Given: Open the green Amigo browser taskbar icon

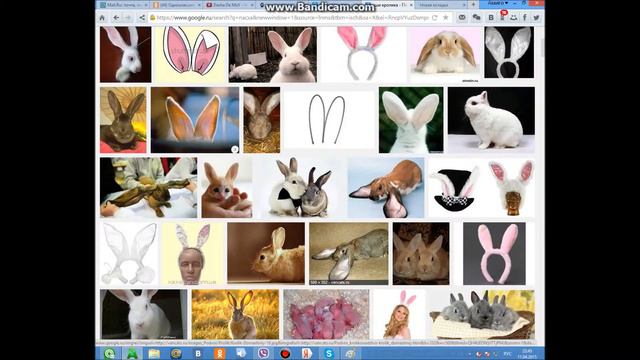Looking at the screenshot, I should pyautogui.click(x=132, y=353).
